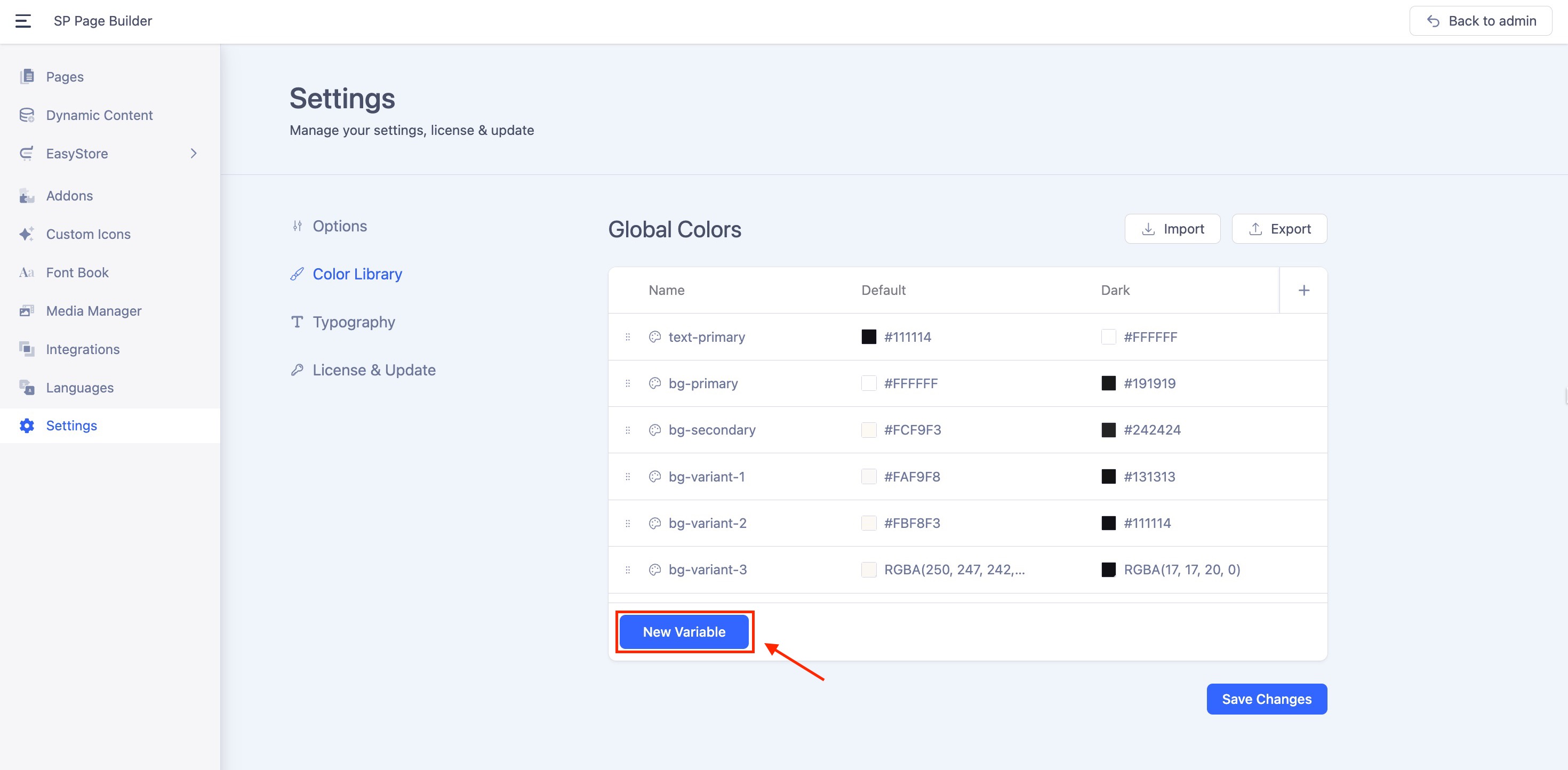
Task: Click Save Changes button
Action: pyautogui.click(x=1266, y=699)
